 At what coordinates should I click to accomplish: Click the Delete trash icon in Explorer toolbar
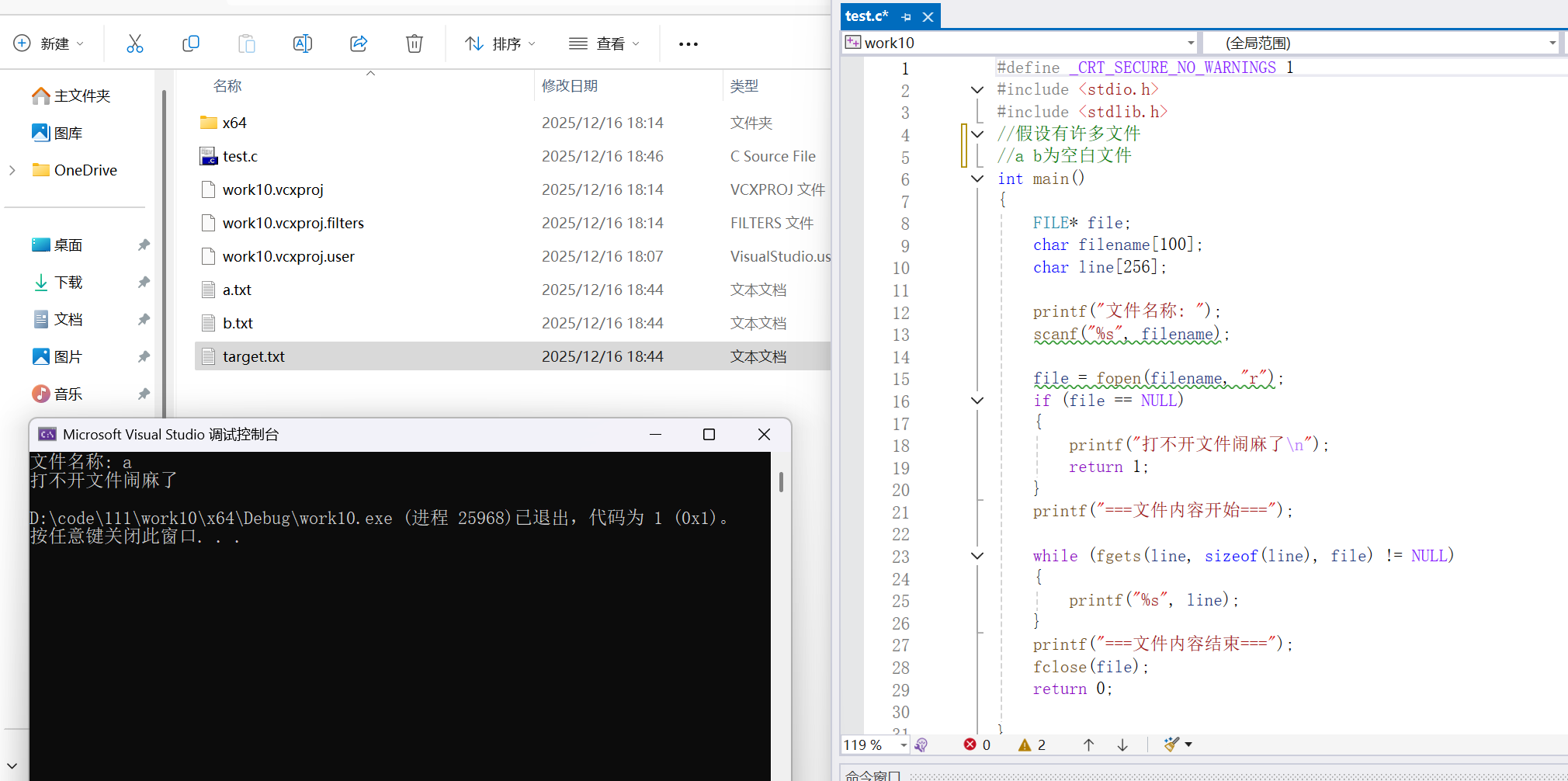coord(415,43)
